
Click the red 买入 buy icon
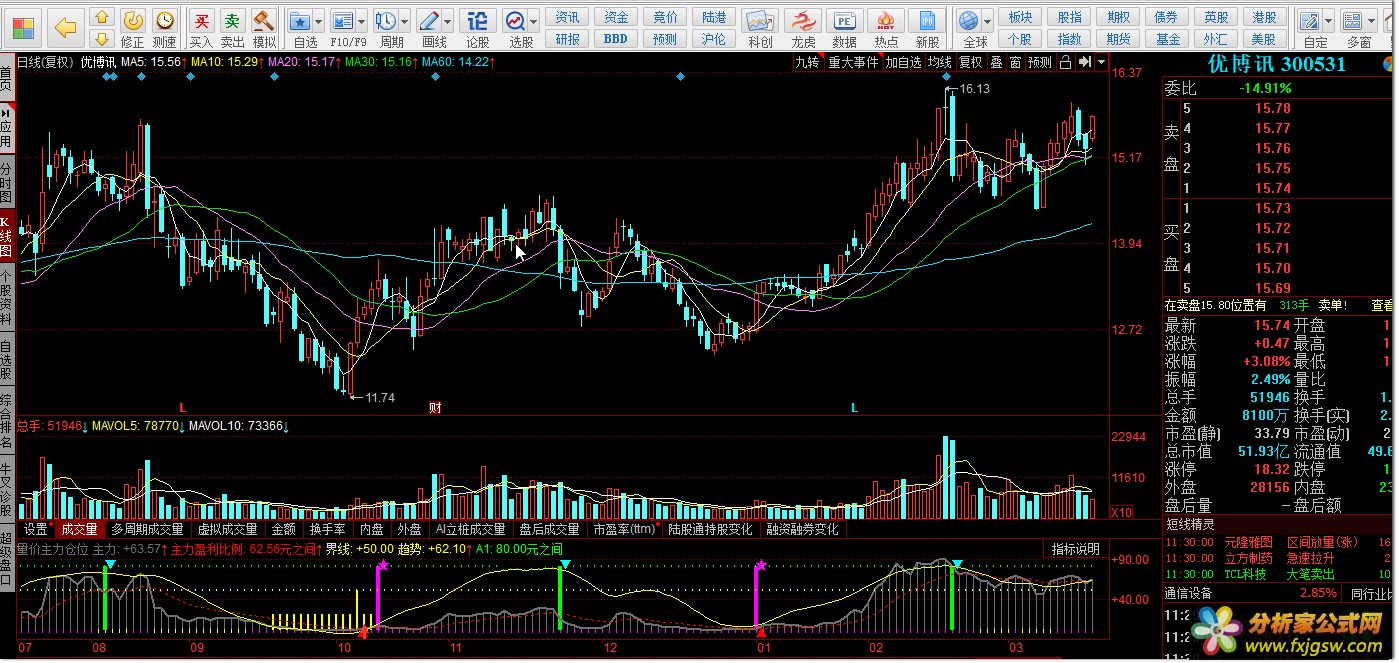(x=201, y=20)
